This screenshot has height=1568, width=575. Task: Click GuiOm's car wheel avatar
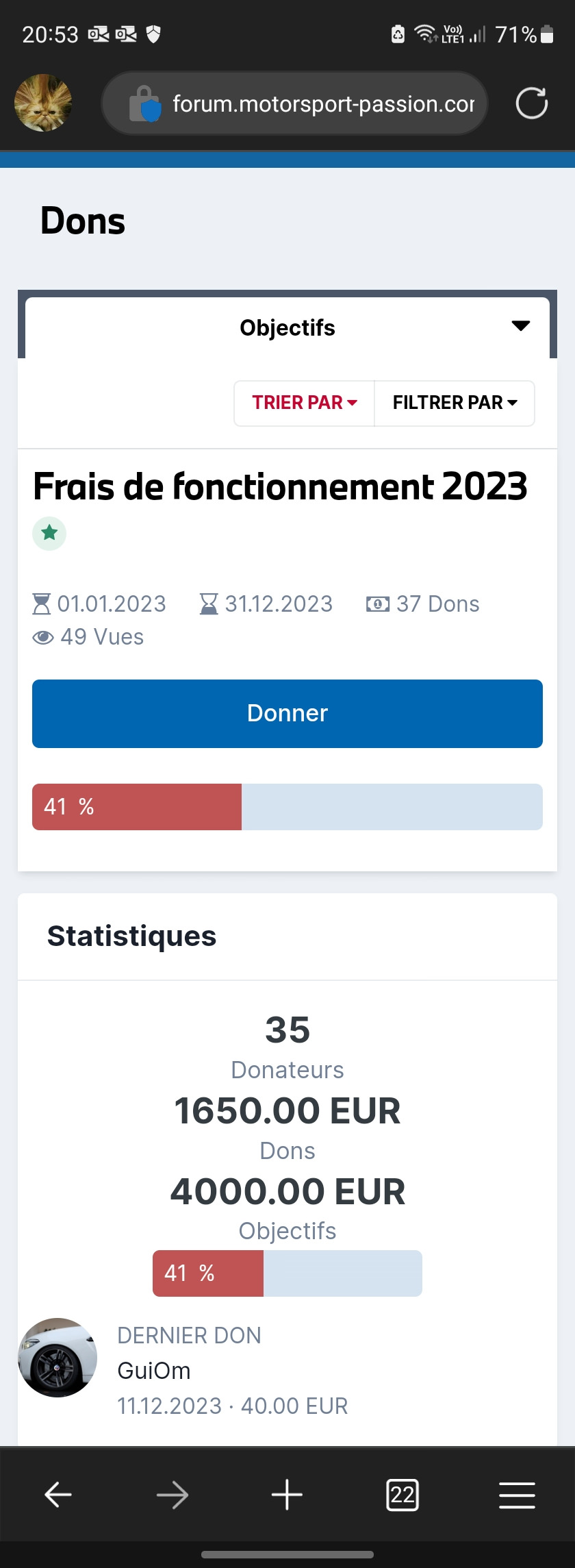[57, 1357]
